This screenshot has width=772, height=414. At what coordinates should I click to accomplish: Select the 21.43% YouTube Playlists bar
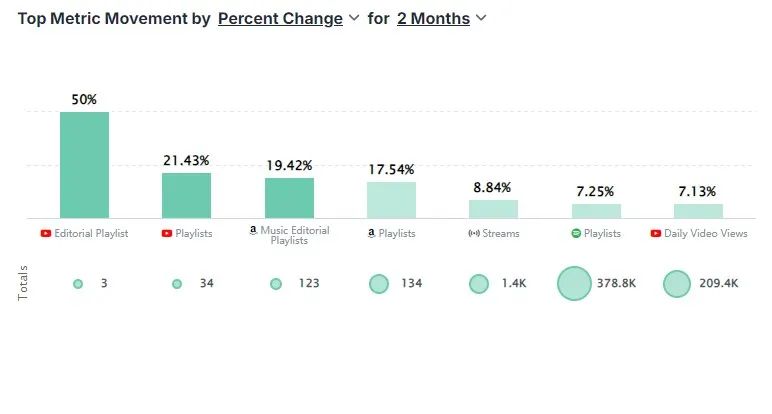point(186,195)
